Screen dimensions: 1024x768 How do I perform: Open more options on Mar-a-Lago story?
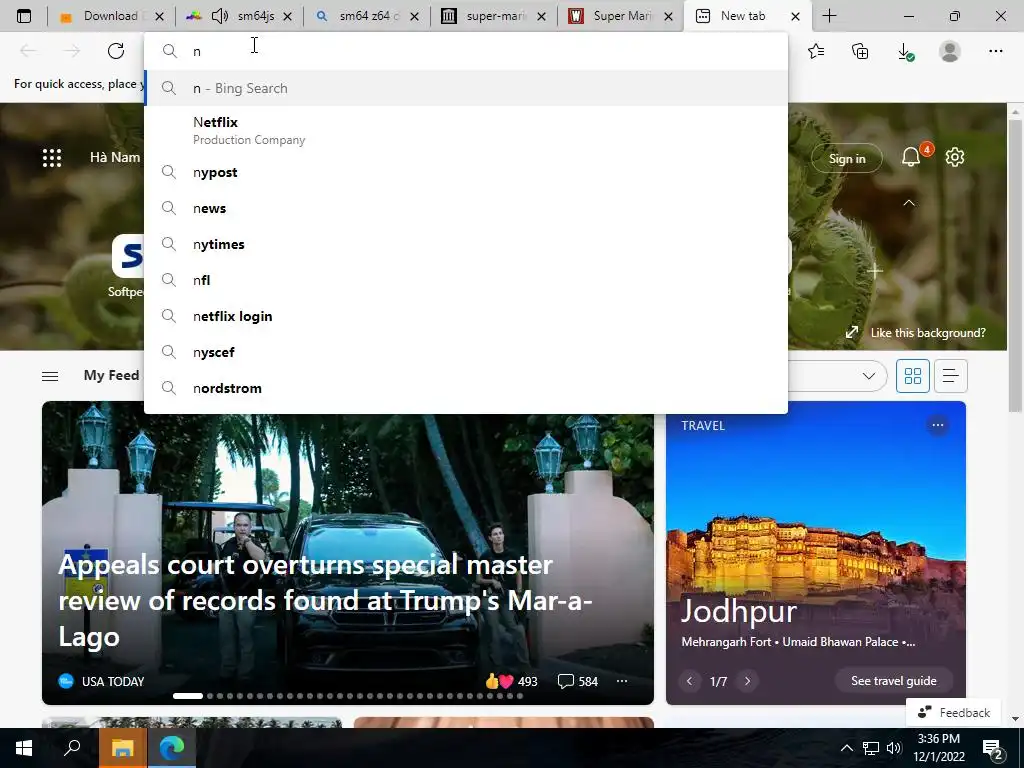[x=622, y=680]
